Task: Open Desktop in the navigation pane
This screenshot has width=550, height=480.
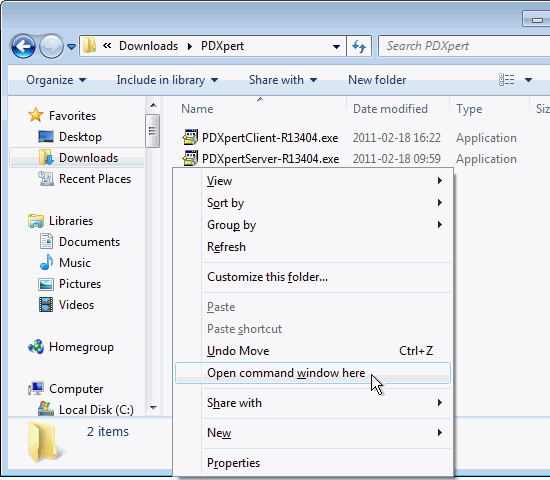Action: [80, 137]
